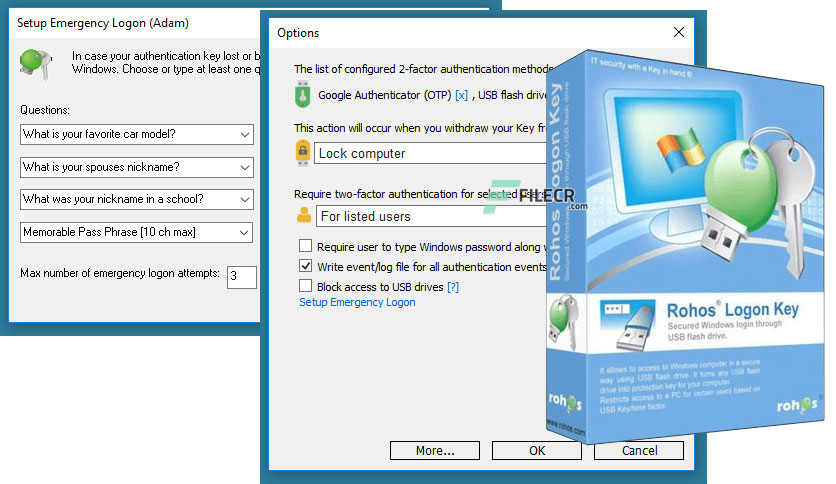Click the Rohos Logon Key product box image
836x484 pixels.
(x=685, y=245)
